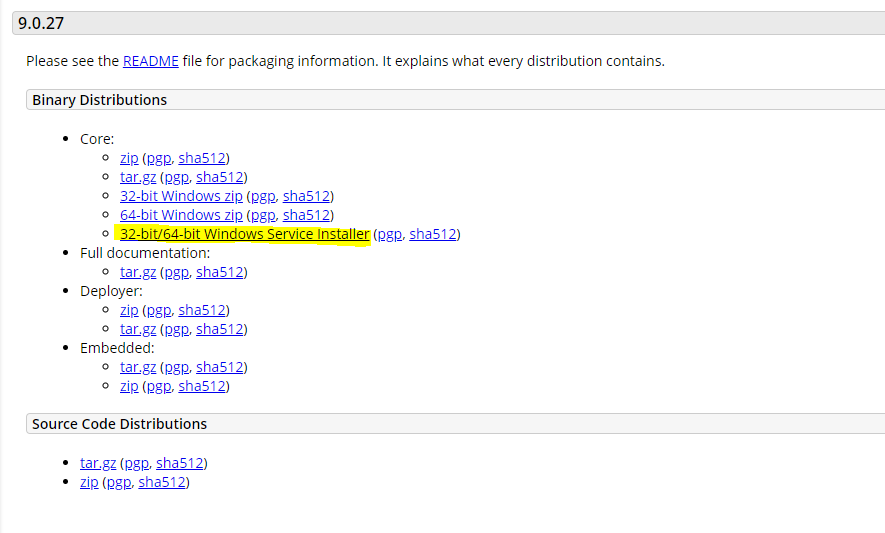885x533 pixels.
Task: Download the Core tar.gz distribution
Action: point(138,177)
